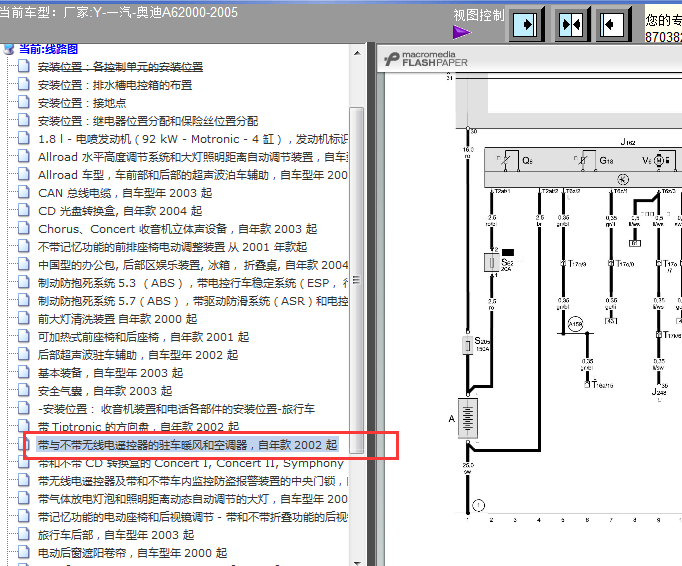Image resolution: width=682 pixels, height=566 pixels.
Task: Open Allroad 水平高度调节系统 diagram
Action: [x=193, y=157]
